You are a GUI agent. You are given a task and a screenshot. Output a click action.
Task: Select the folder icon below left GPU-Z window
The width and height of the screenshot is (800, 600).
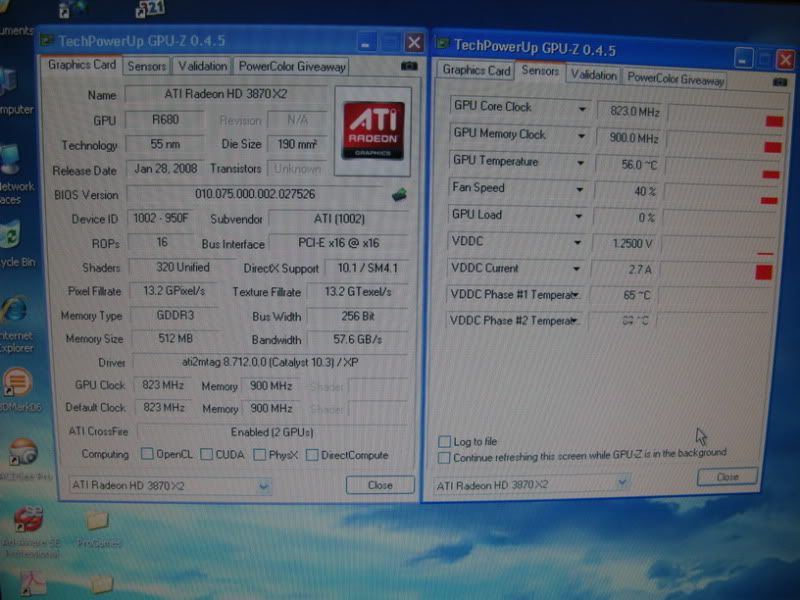point(97,529)
